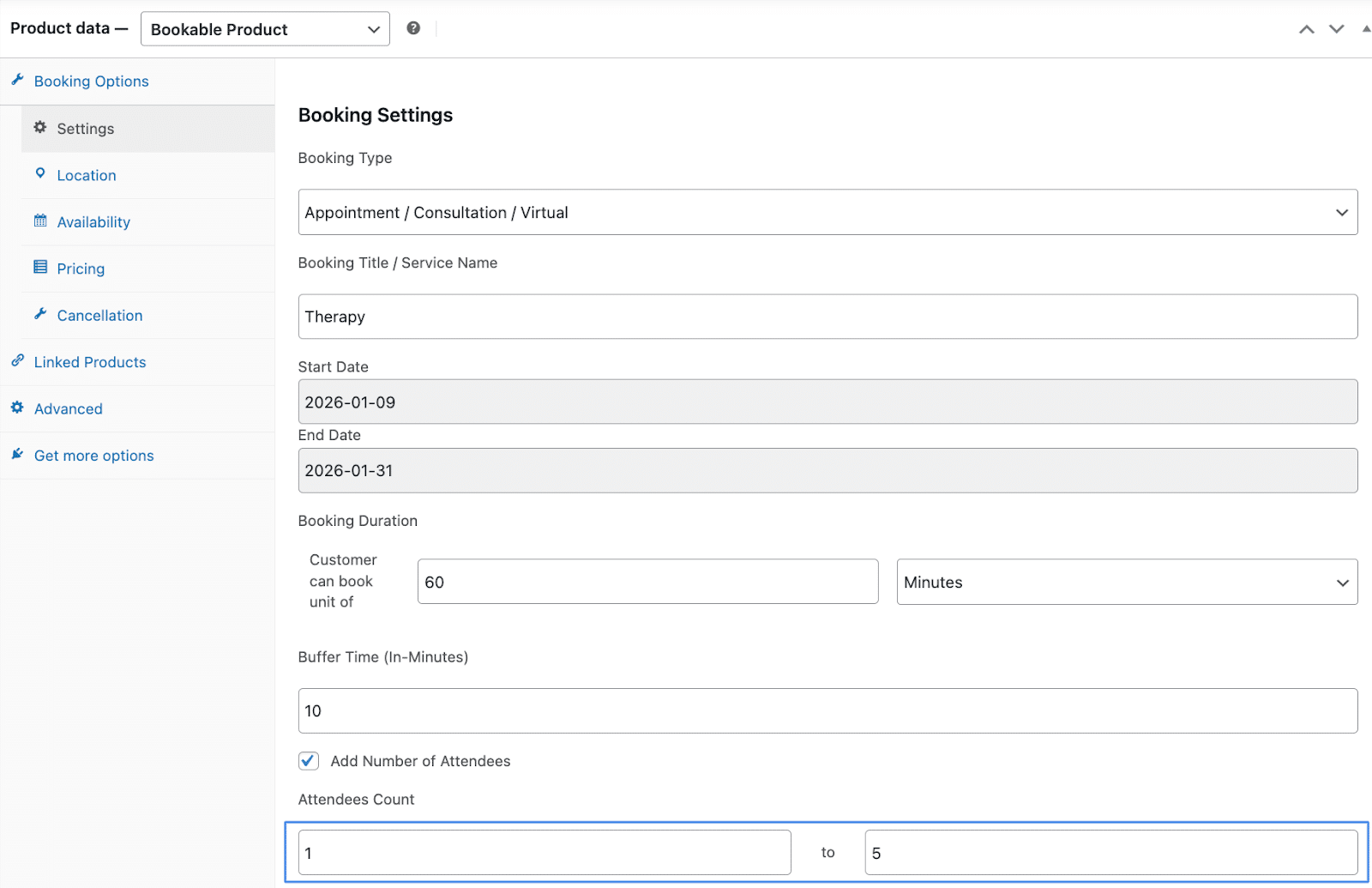Click the Buffer Time (In-Minutes) label
This screenshot has height=888, width=1372.
pos(383,657)
